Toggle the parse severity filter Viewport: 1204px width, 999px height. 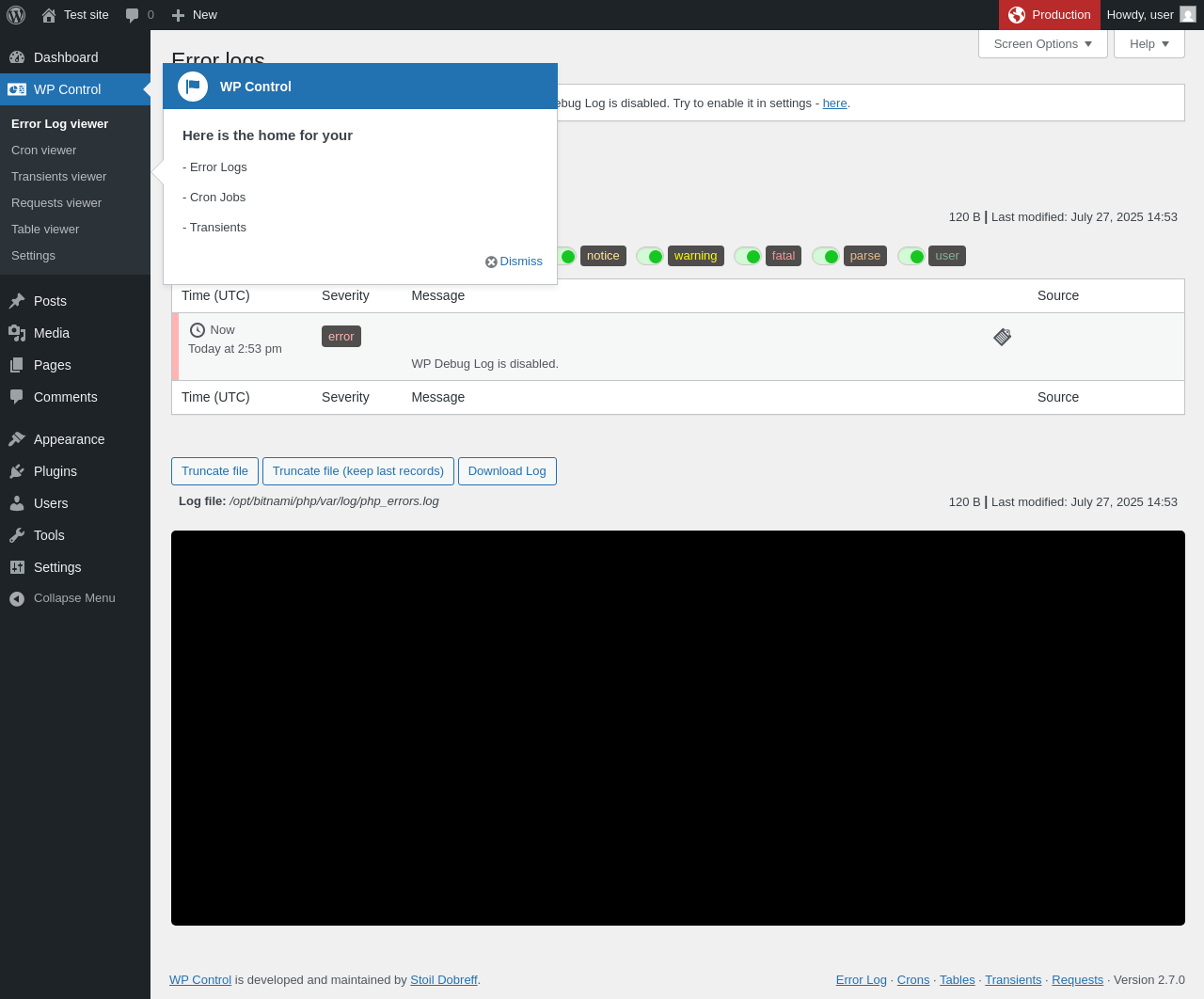[826, 256]
